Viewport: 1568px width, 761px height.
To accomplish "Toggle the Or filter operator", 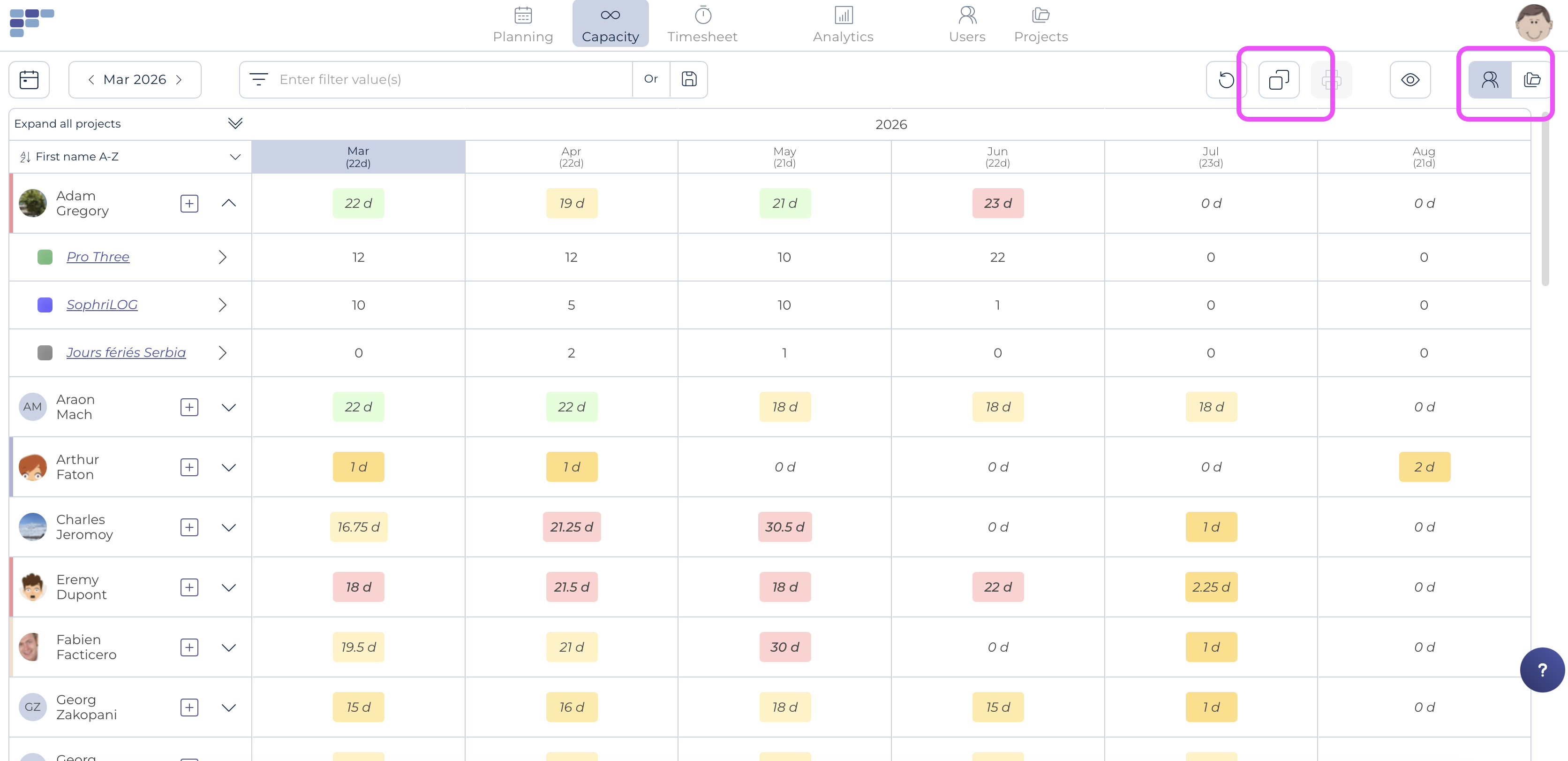I will [x=651, y=79].
